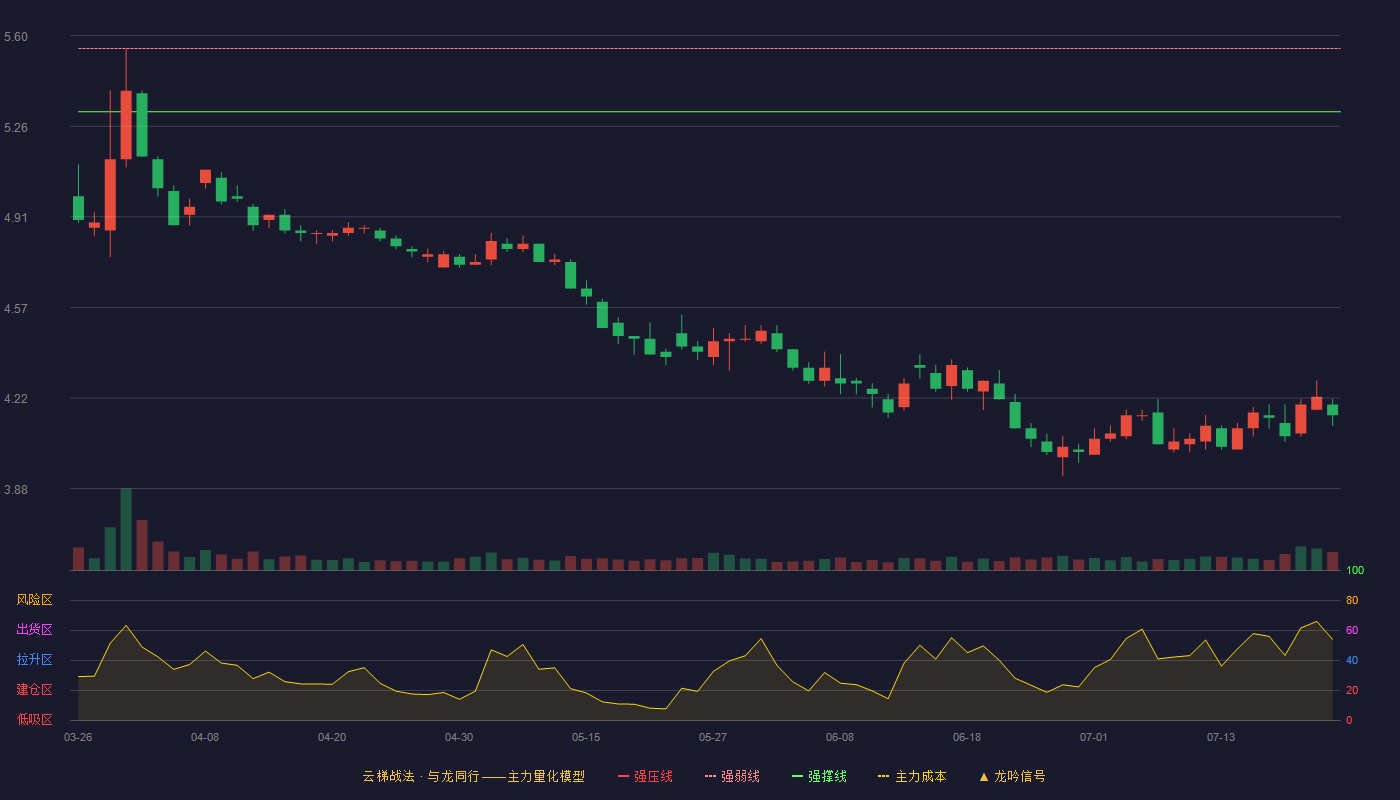This screenshot has width=1400, height=800.
Task: Select the 建仓区 zone label
Action: [34, 690]
